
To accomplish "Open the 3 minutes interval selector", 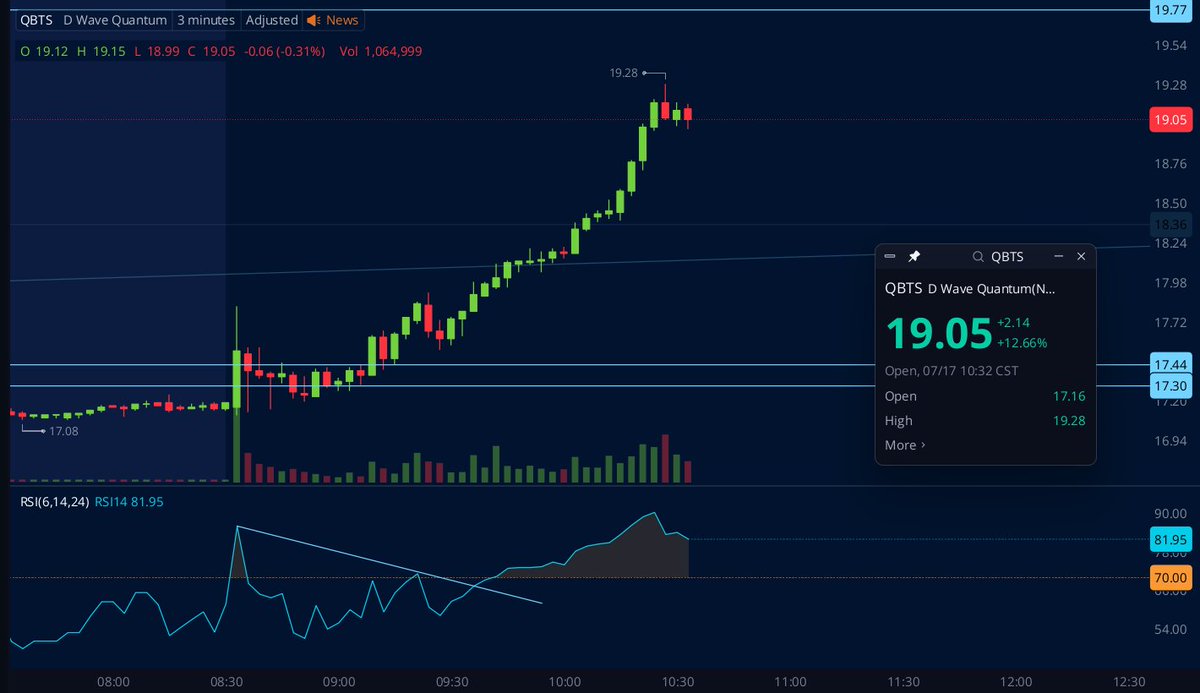I will click(x=207, y=20).
